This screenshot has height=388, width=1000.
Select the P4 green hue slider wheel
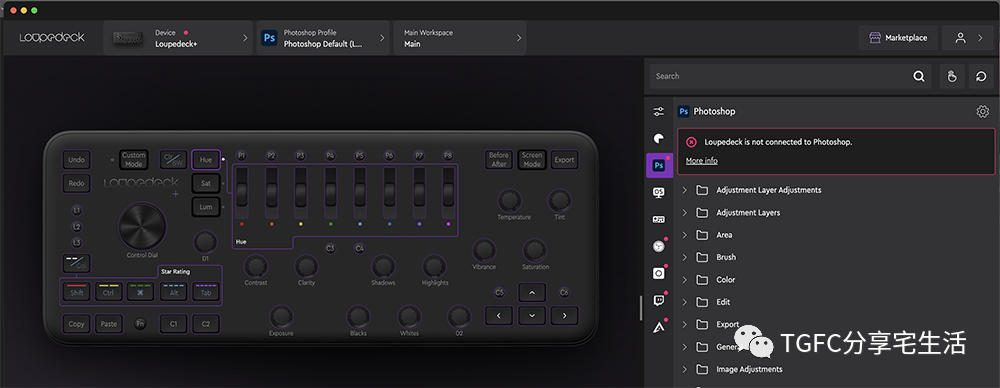click(331, 192)
